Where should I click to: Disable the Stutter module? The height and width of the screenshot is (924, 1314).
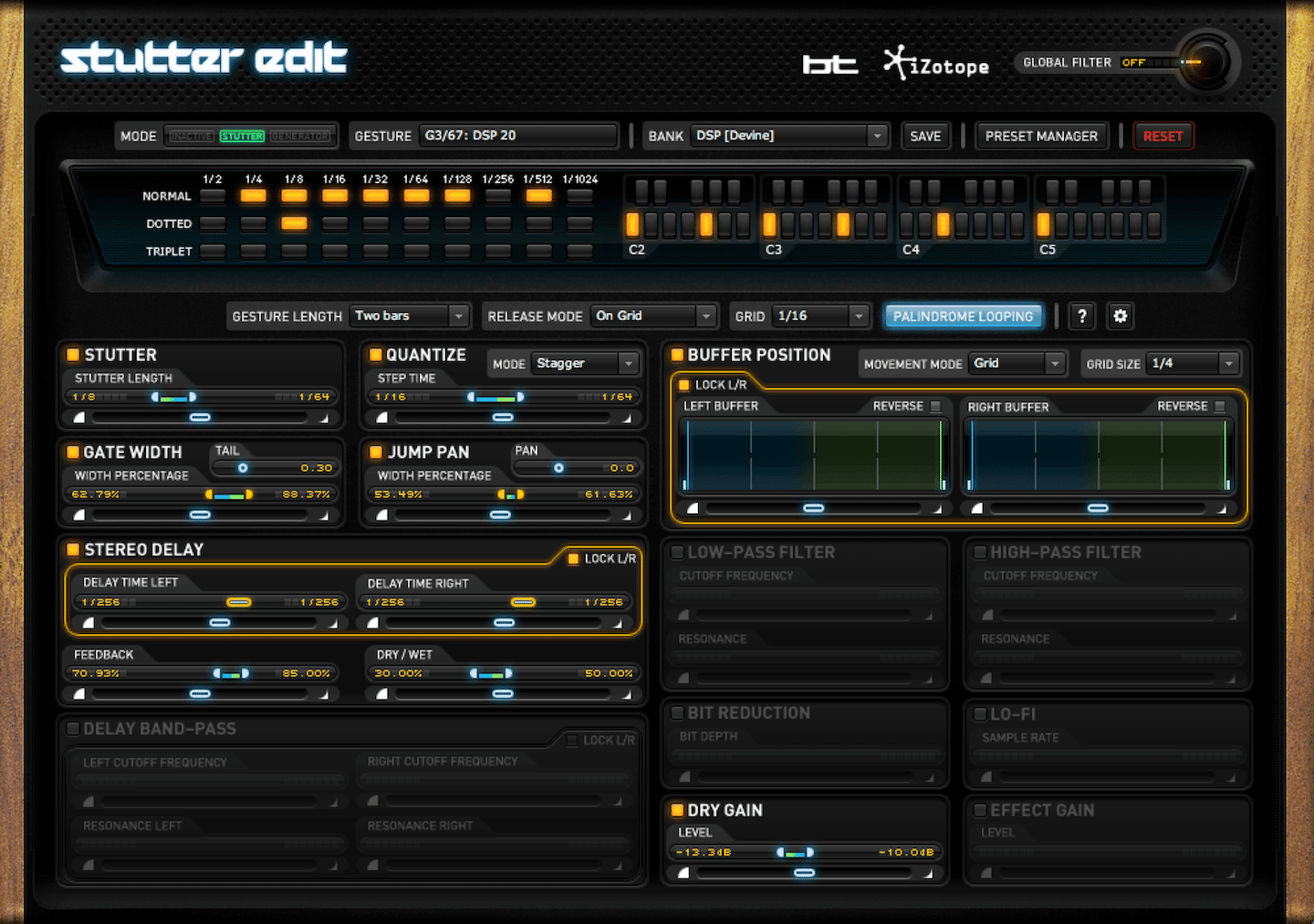73,355
